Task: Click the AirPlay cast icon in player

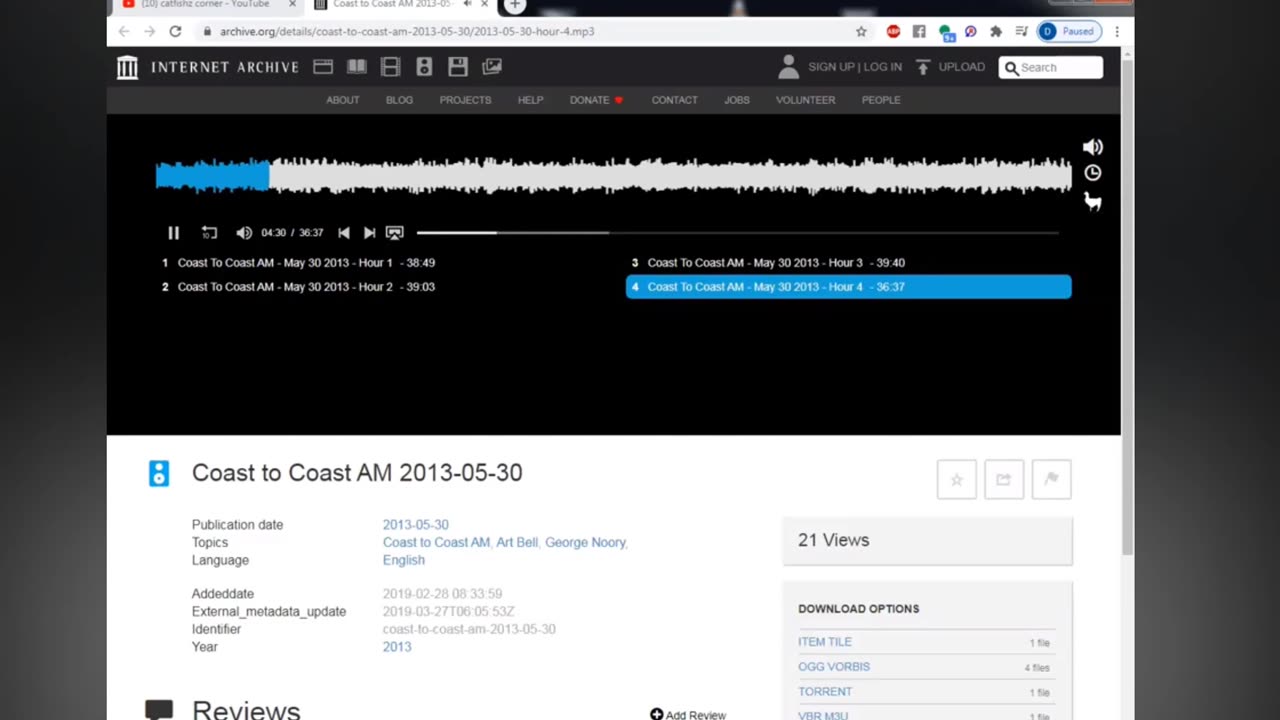Action: tap(395, 232)
